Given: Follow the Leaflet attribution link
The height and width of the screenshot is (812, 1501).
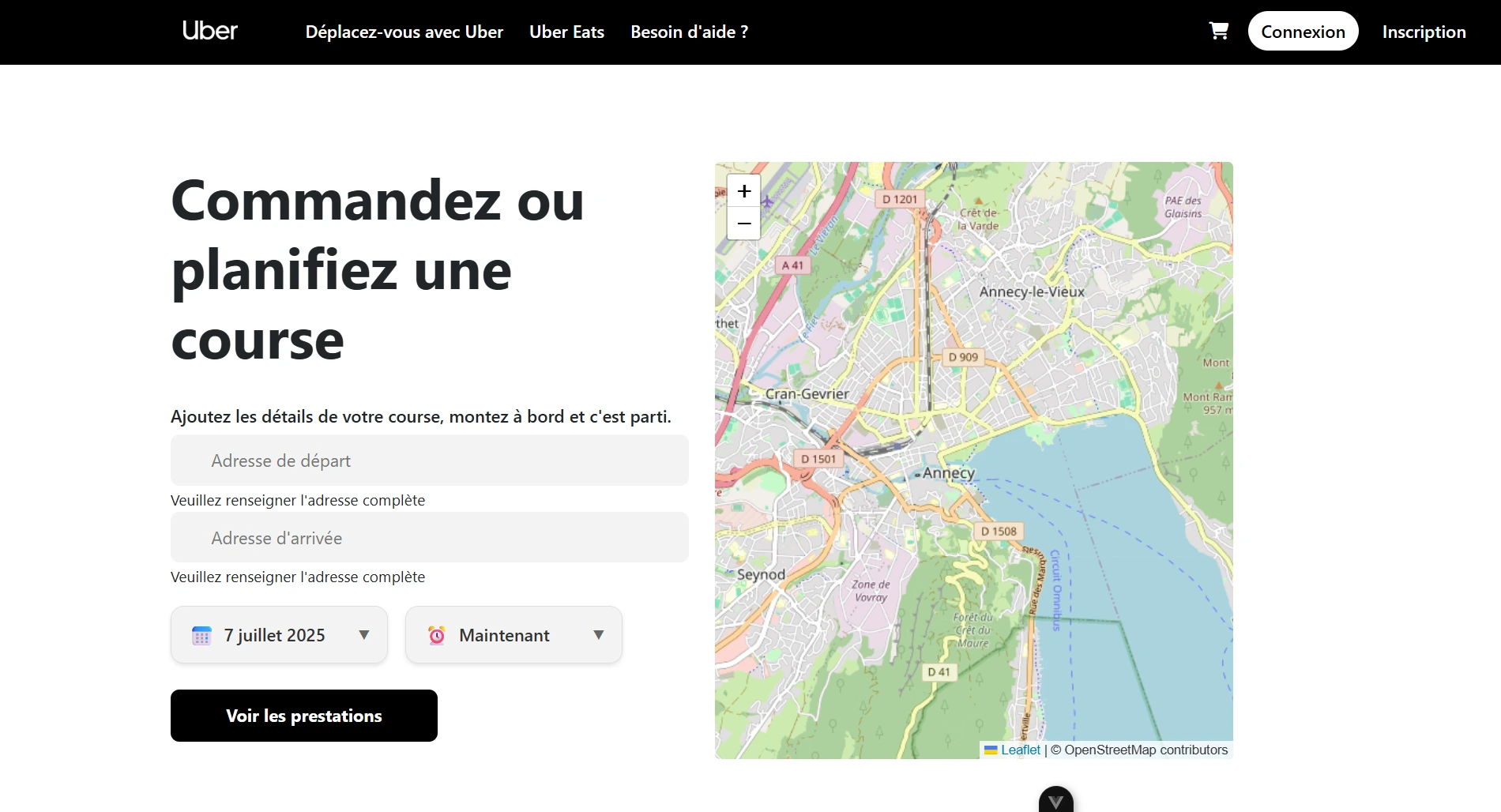Looking at the screenshot, I should 1021,750.
